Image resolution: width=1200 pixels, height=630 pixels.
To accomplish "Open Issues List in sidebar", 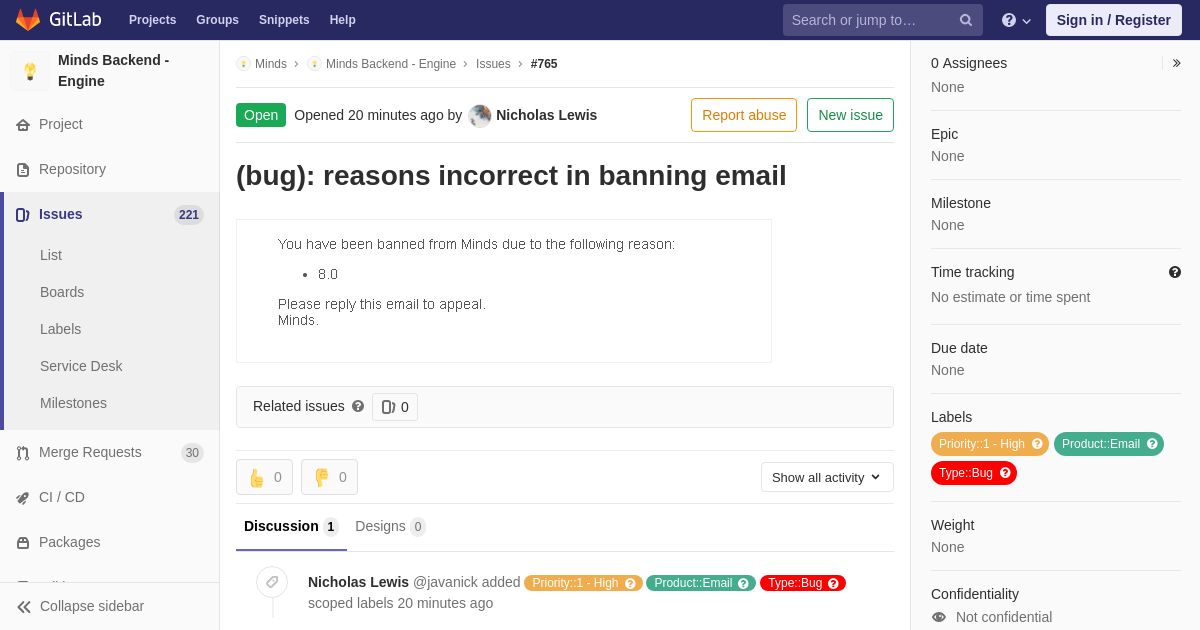I will click(x=51, y=255).
